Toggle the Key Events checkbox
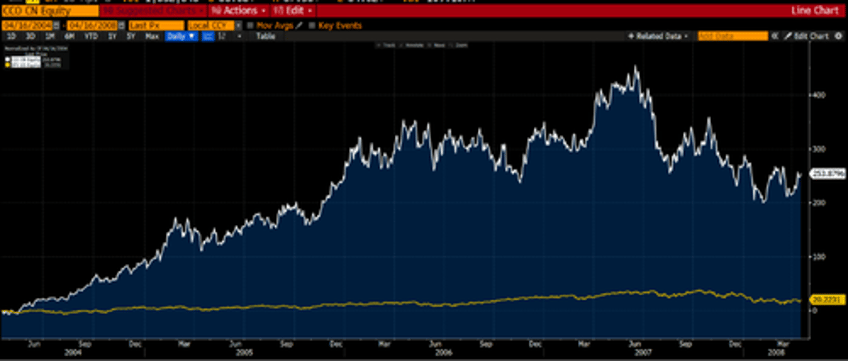This screenshot has height=361, width=848. click(x=312, y=25)
